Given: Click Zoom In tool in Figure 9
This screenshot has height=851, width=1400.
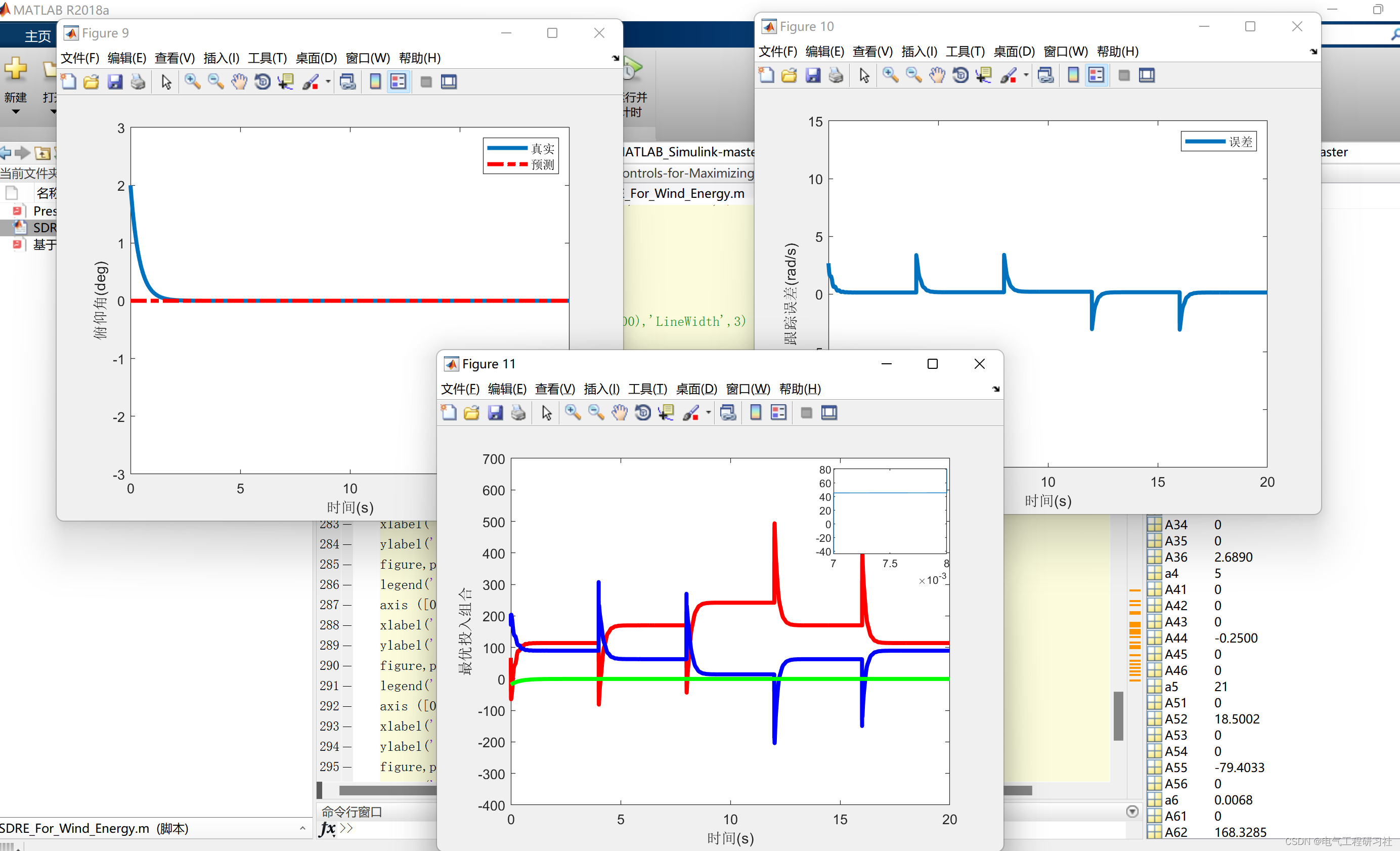Looking at the screenshot, I should tap(192, 82).
